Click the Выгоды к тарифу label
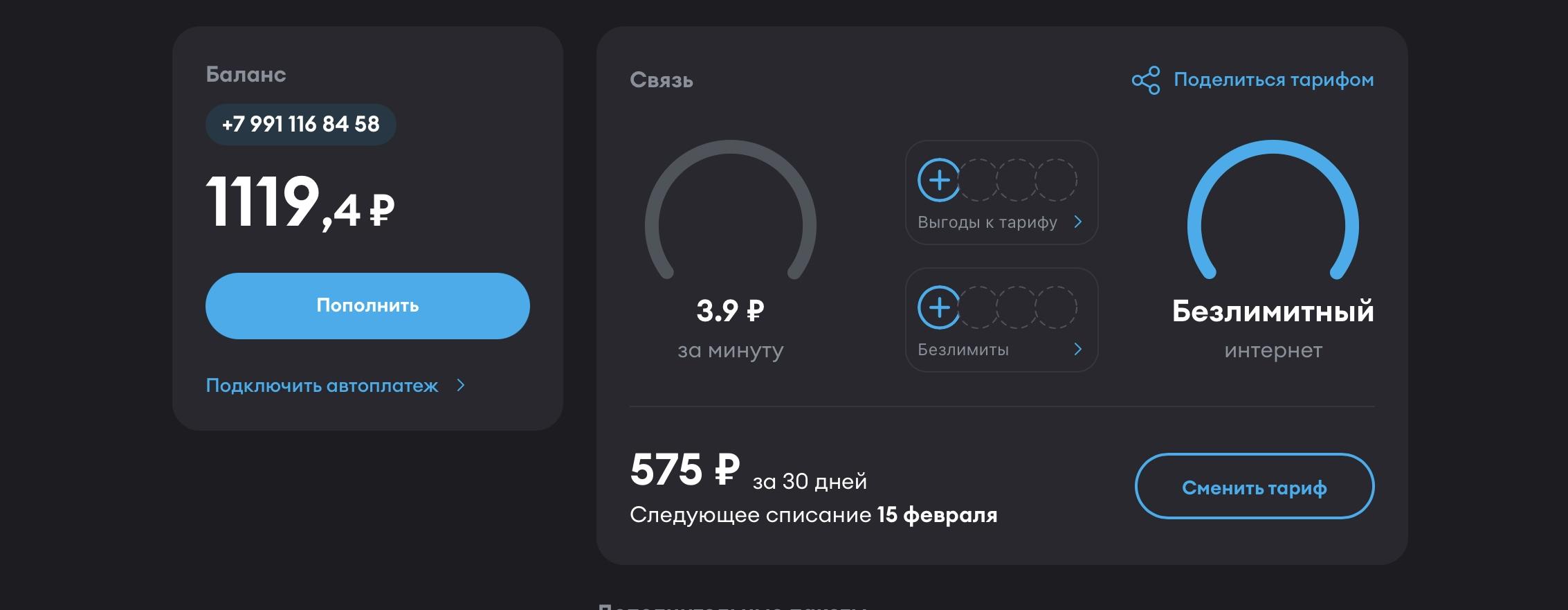Screen dimensions: 1568x610 coord(987,222)
